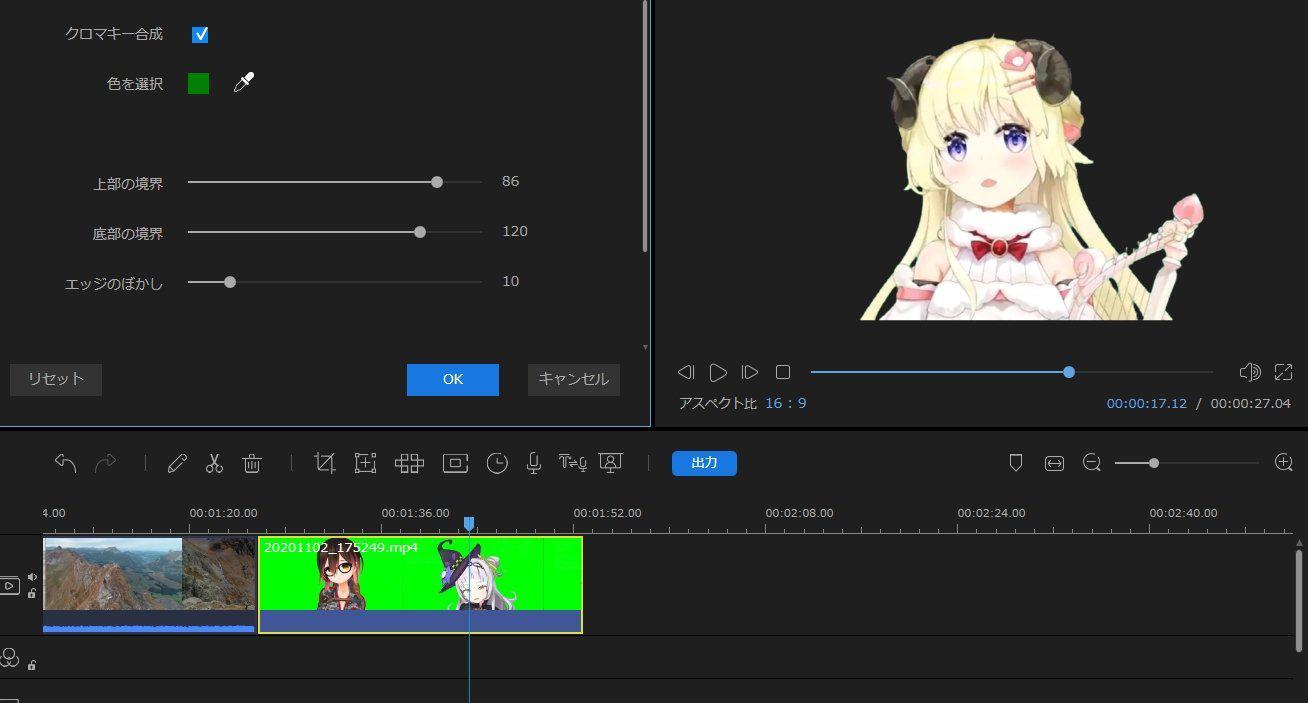
Task: Open the clock duration tool
Action: click(x=497, y=463)
